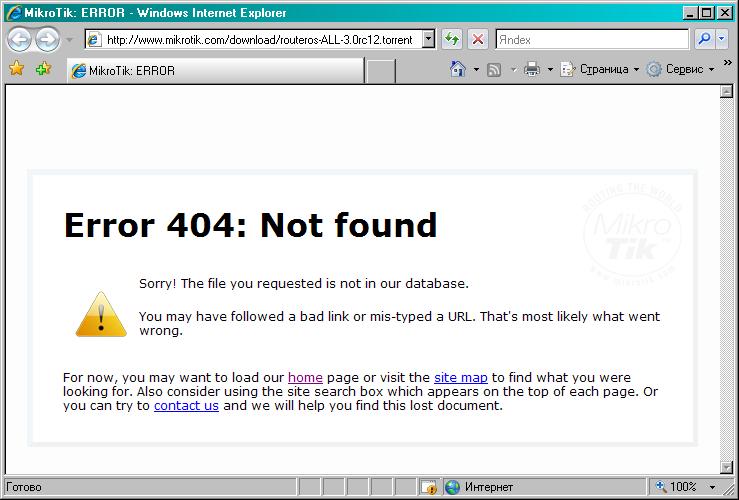Go forward with the Forward arrow button

click(x=47, y=39)
